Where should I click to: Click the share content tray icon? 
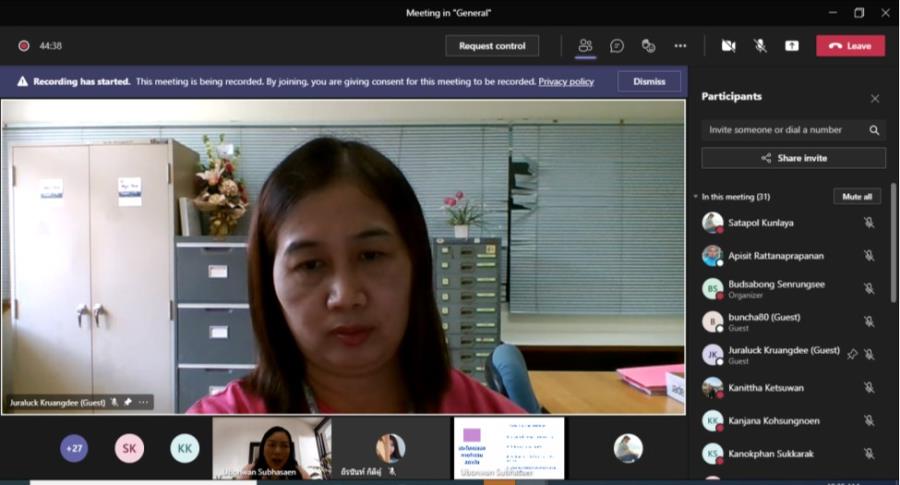coord(792,46)
